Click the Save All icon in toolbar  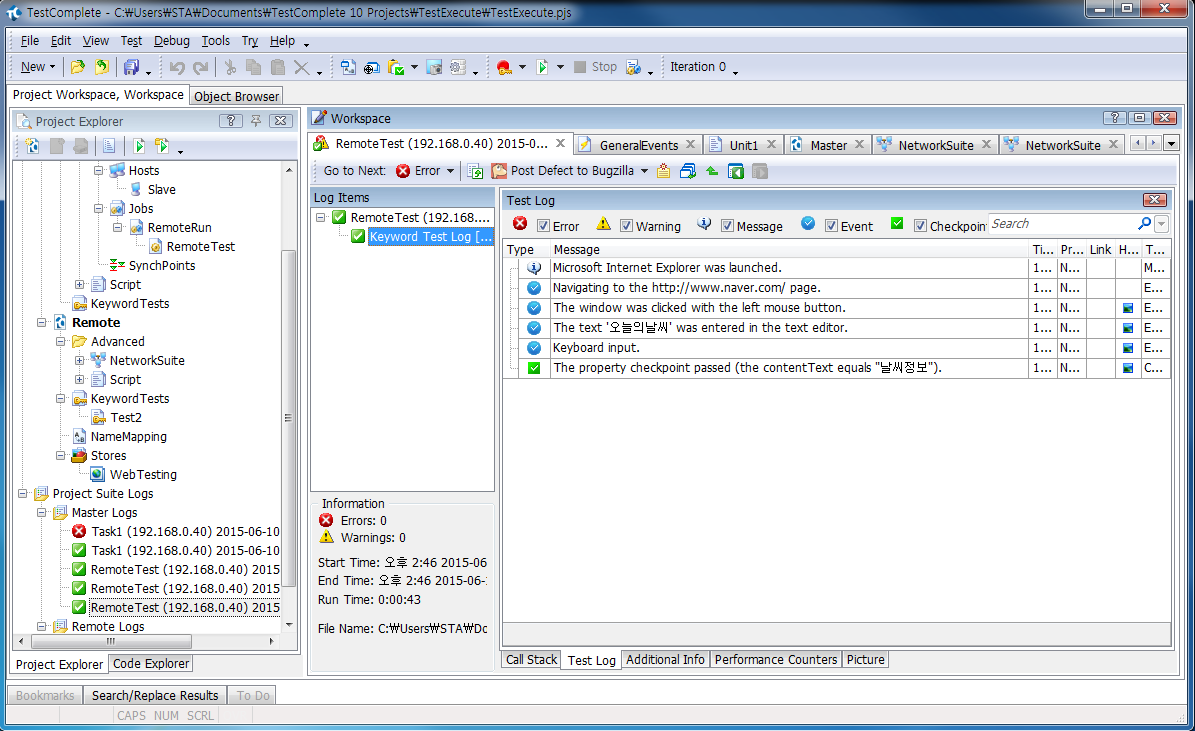(x=131, y=67)
